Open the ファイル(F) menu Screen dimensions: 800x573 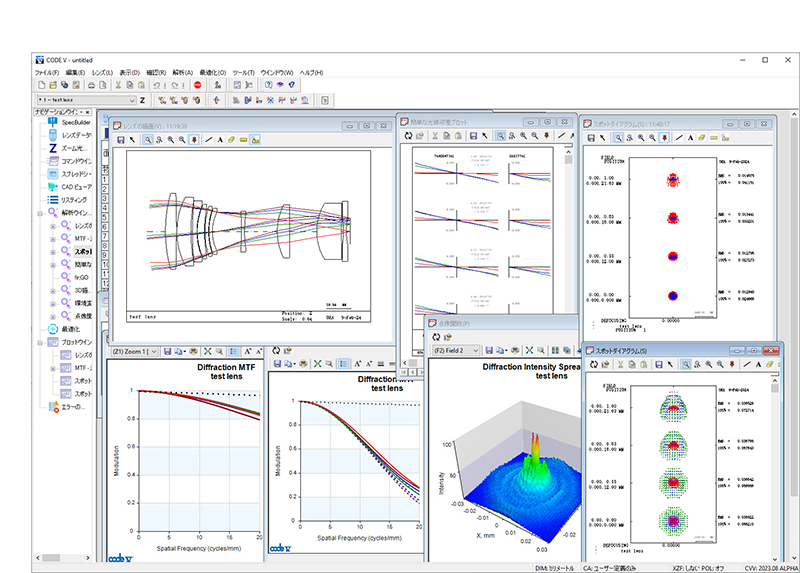click(46, 73)
